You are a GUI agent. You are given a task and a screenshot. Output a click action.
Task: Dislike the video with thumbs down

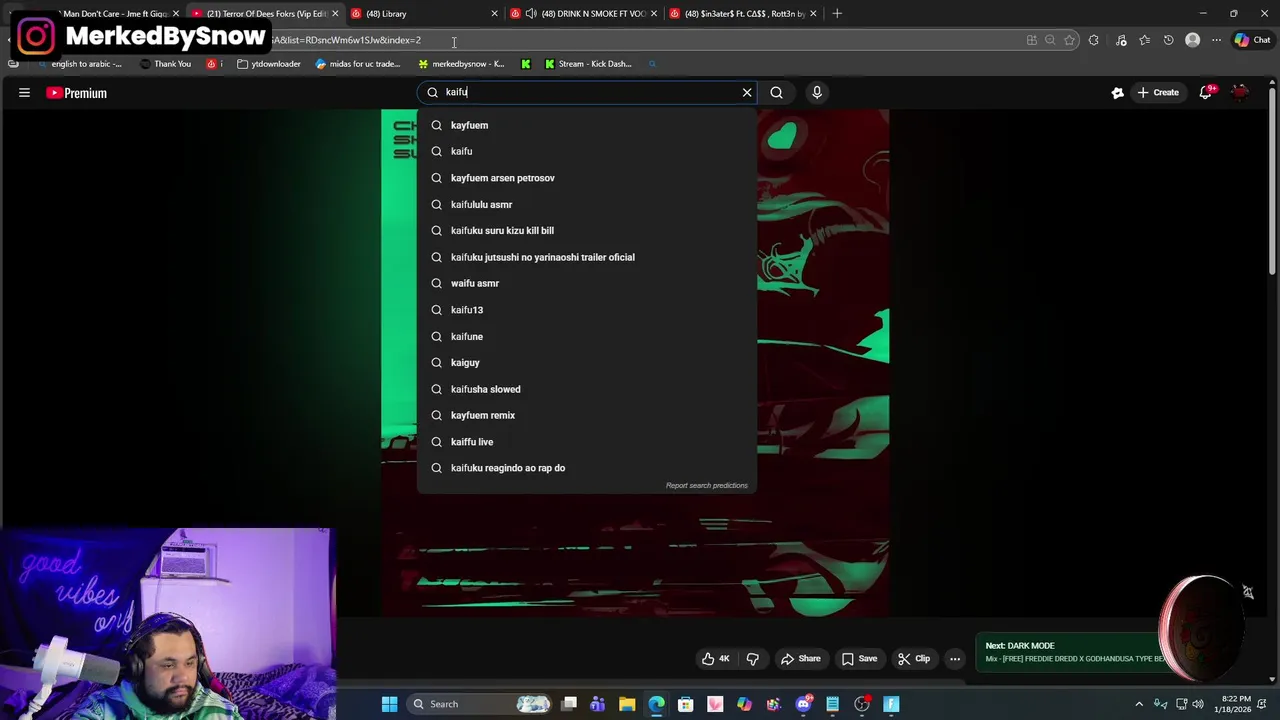pyautogui.click(x=753, y=659)
